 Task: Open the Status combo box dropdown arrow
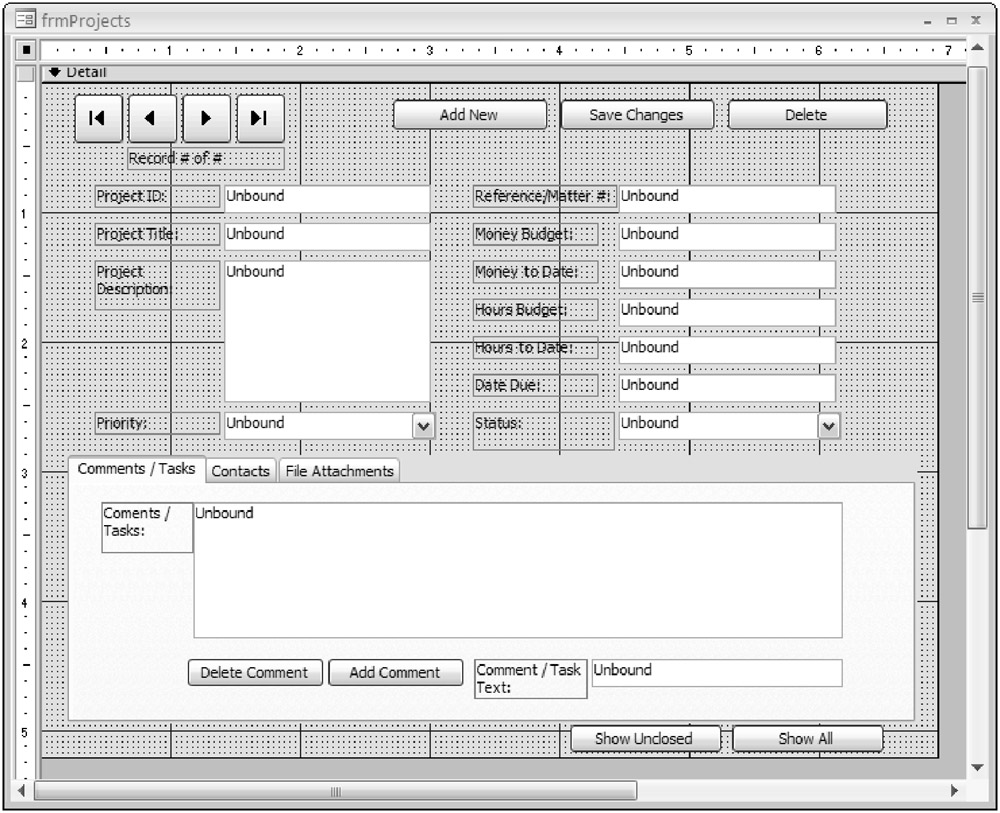point(829,426)
